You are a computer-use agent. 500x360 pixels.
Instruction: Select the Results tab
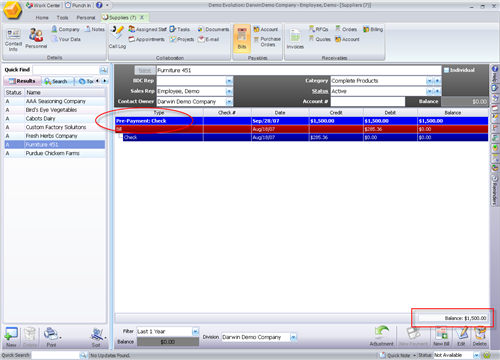pyautogui.click(x=22, y=81)
